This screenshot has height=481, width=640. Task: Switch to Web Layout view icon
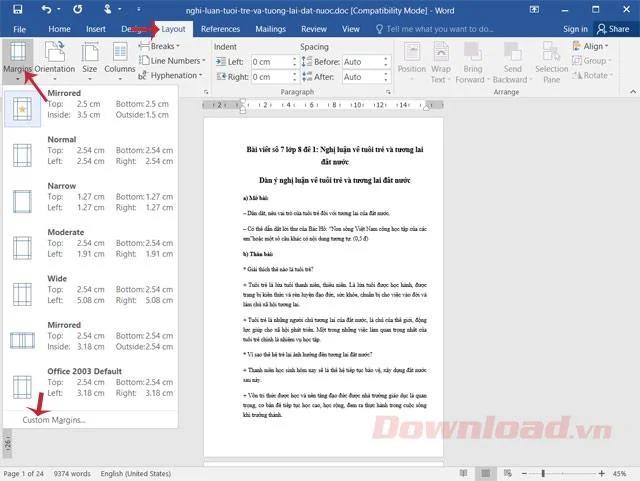[508, 473]
